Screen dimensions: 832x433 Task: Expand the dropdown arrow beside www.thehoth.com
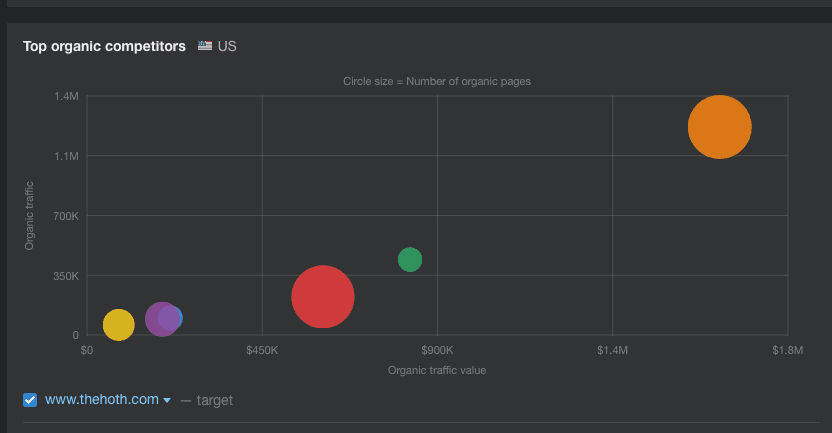[167, 401]
